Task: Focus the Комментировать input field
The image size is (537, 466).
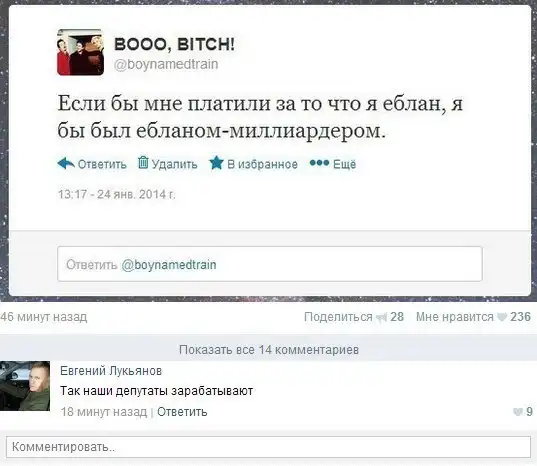Action: pyautogui.click(x=268, y=447)
